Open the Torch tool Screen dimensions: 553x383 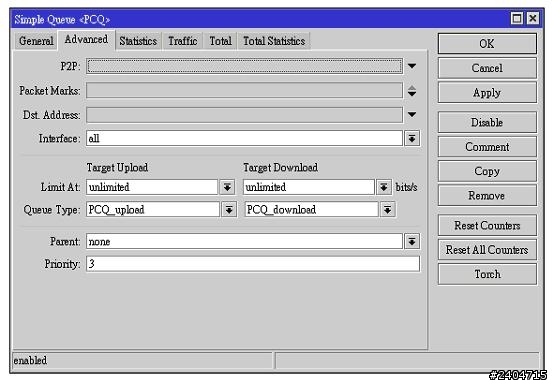pyautogui.click(x=487, y=274)
